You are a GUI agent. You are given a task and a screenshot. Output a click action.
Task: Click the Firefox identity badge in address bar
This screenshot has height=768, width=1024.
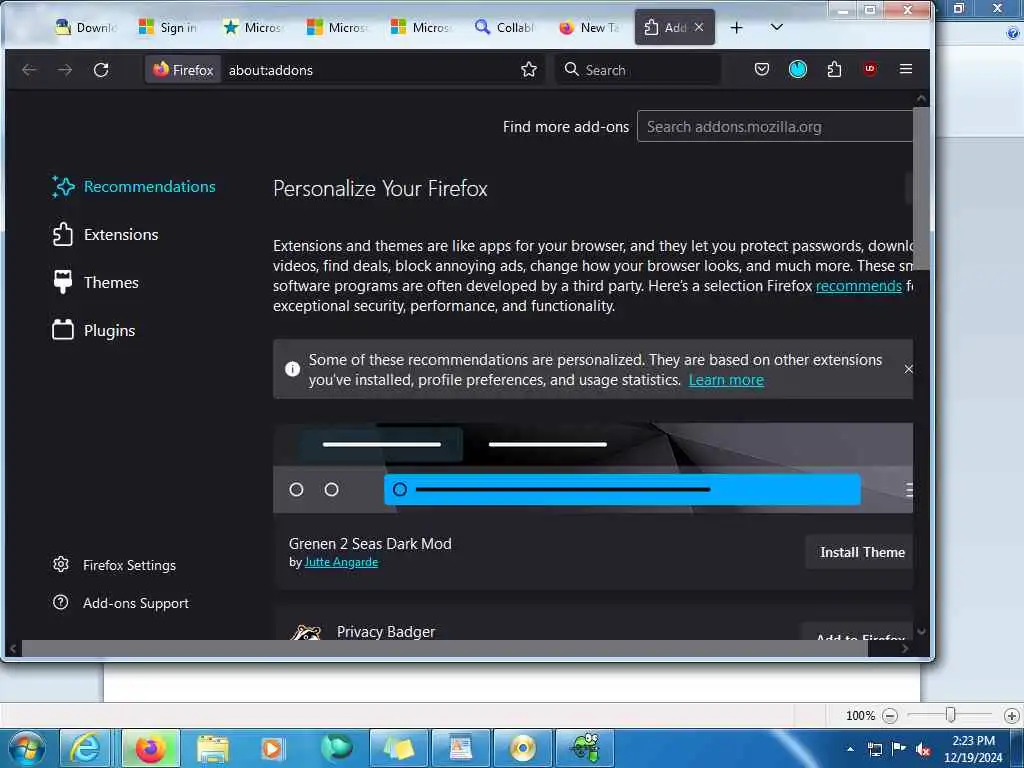click(184, 70)
